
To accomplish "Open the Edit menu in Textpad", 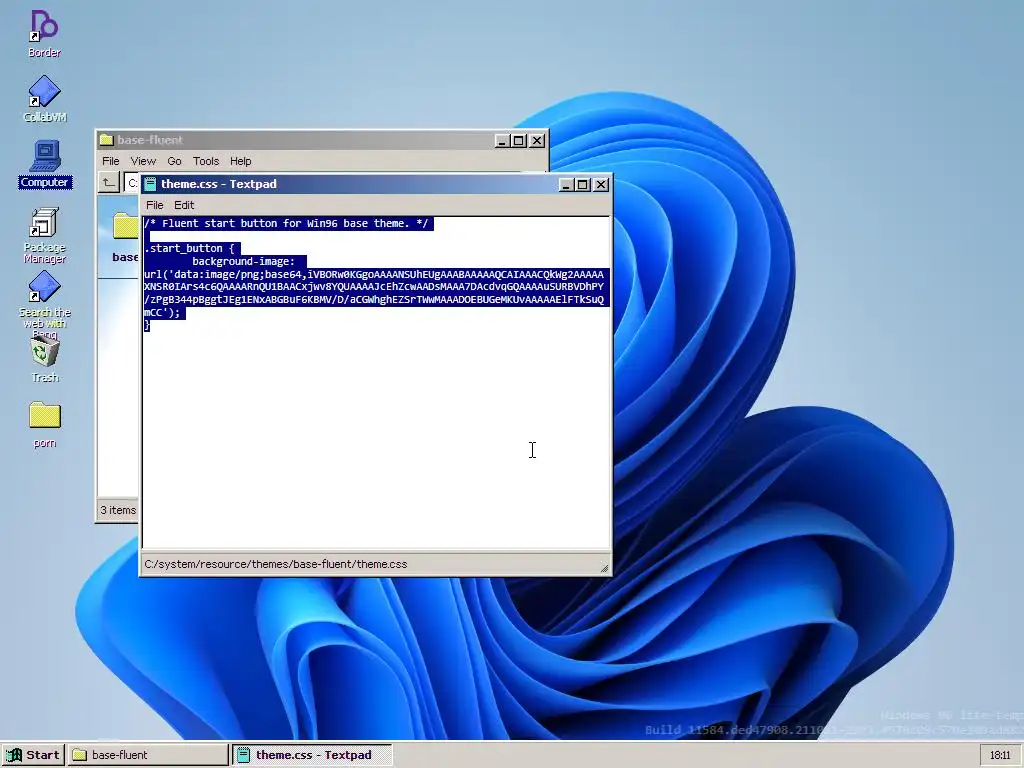I will (184, 205).
